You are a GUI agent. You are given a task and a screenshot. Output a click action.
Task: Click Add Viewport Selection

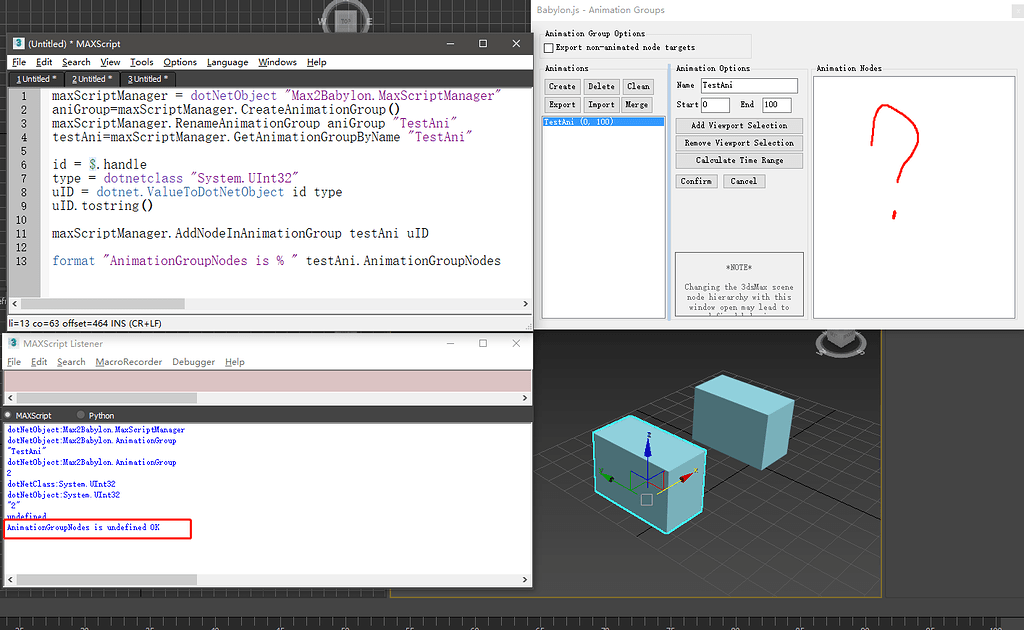point(739,125)
